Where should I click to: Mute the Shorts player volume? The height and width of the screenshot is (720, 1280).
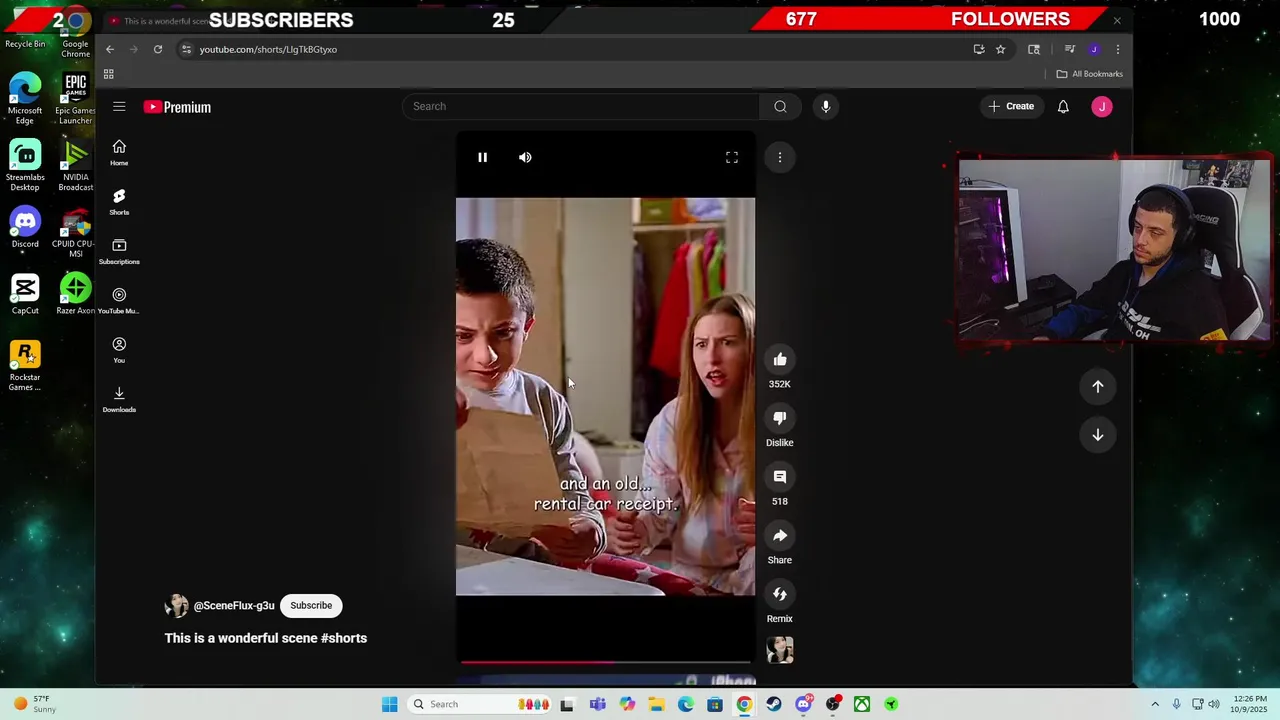(x=525, y=157)
